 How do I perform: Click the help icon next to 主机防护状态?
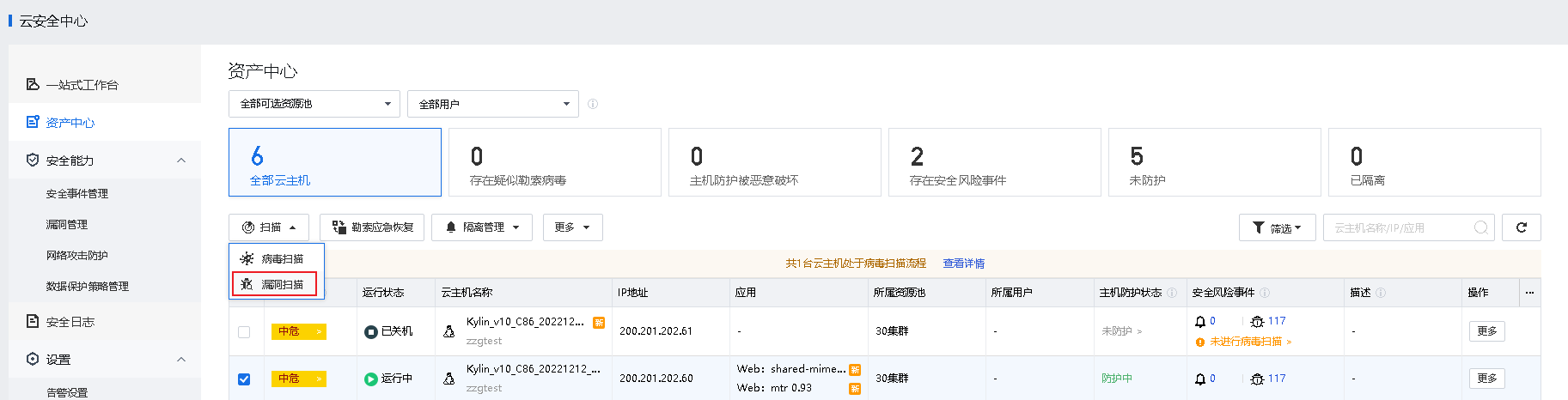[x=1172, y=293]
